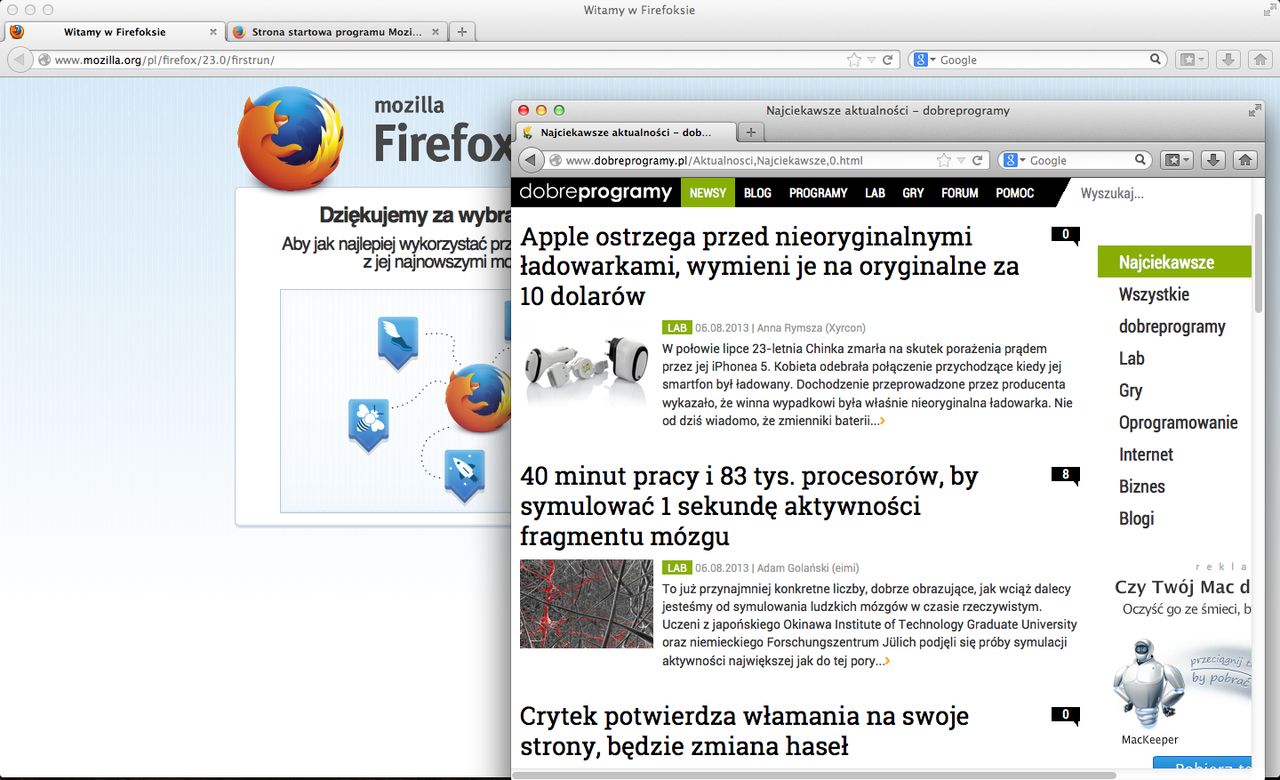Image resolution: width=1280 pixels, height=780 pixels.
Task: Reload the dobreprogramy page
Action: point(978,160)
